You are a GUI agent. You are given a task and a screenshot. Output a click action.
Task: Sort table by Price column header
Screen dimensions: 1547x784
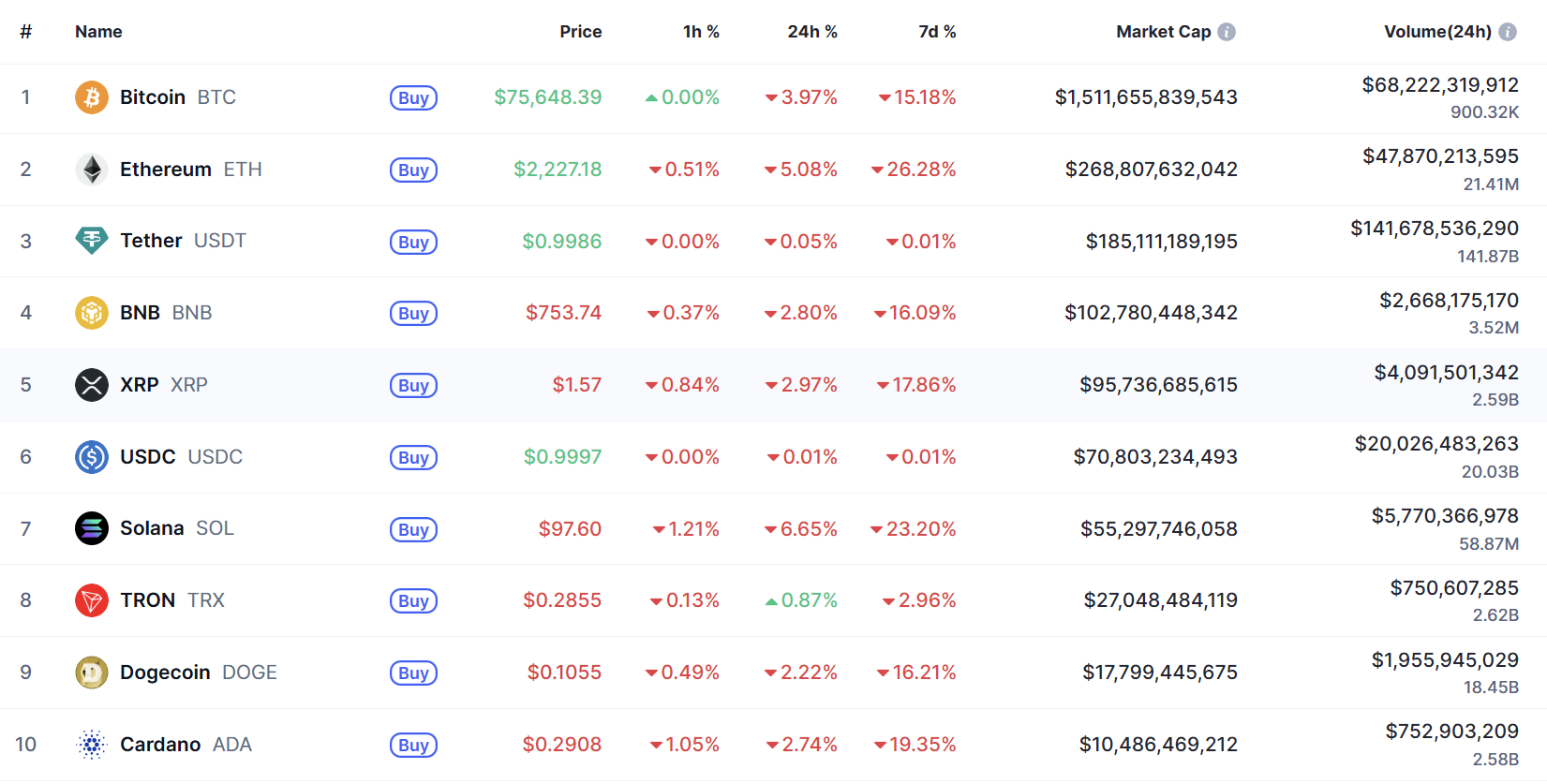click(x=580, y=32)
